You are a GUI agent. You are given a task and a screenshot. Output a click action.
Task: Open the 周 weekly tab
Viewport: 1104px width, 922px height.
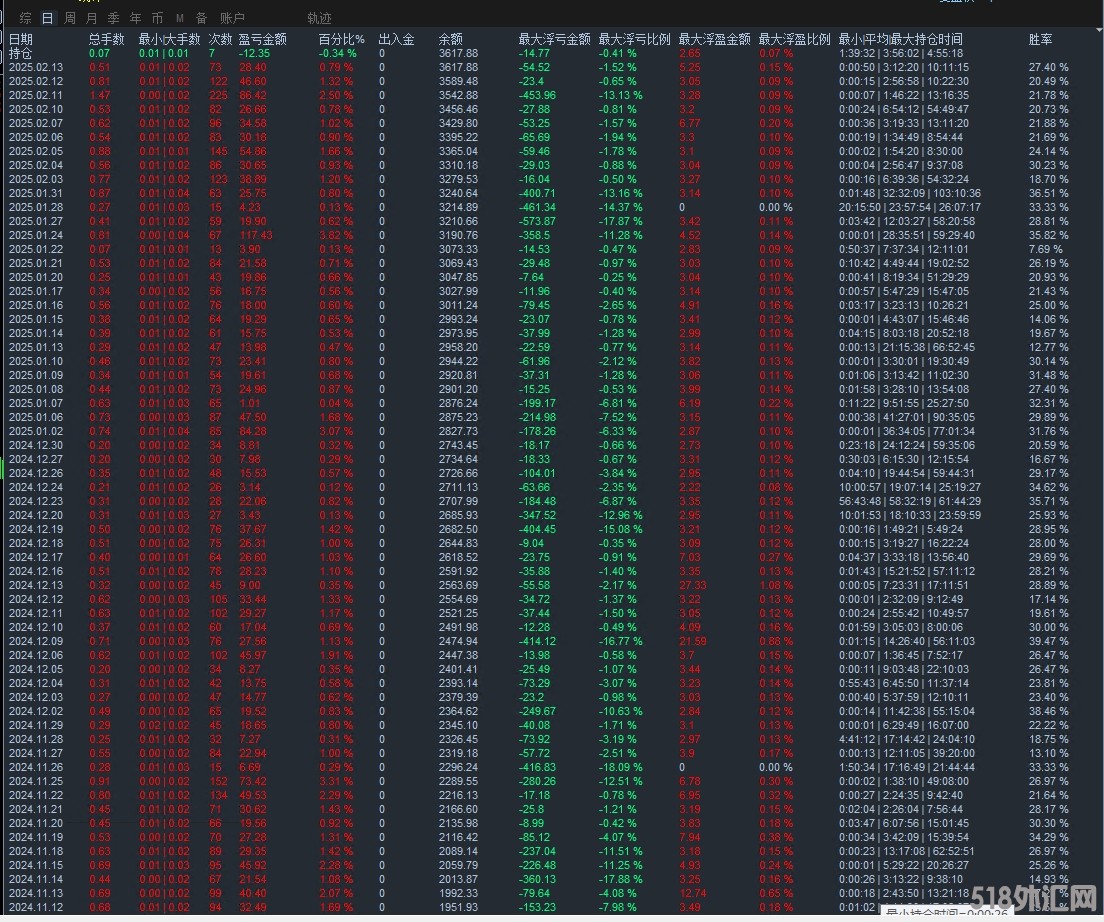(70, 18)
